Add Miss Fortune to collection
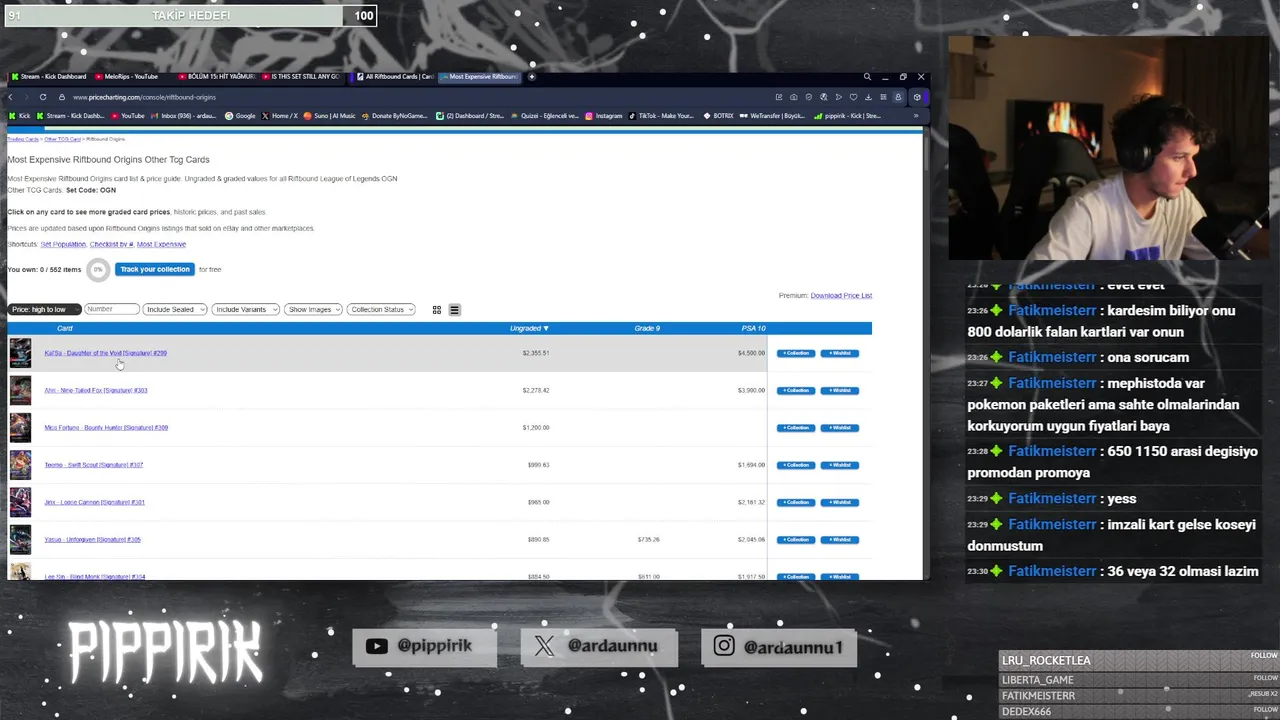Image resolution: width=1280 pixels, height=720 pixels. [x=796, y=428]
